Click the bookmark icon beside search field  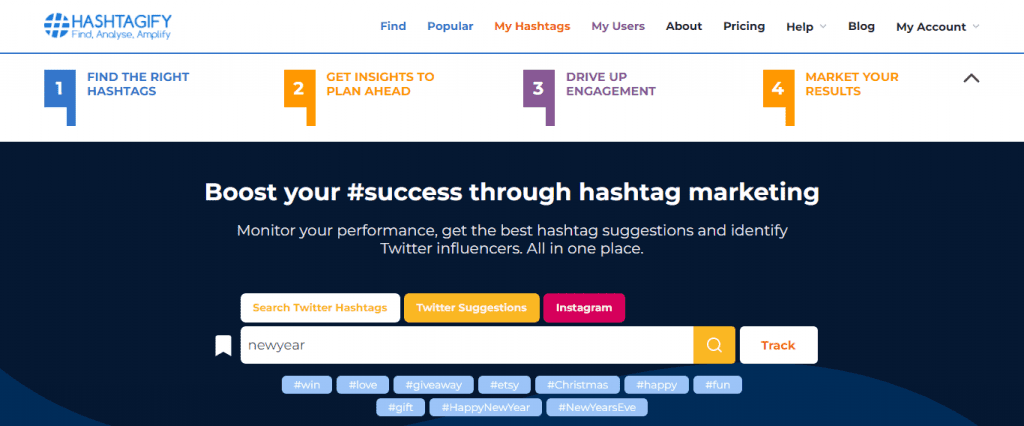click(223, 346)
